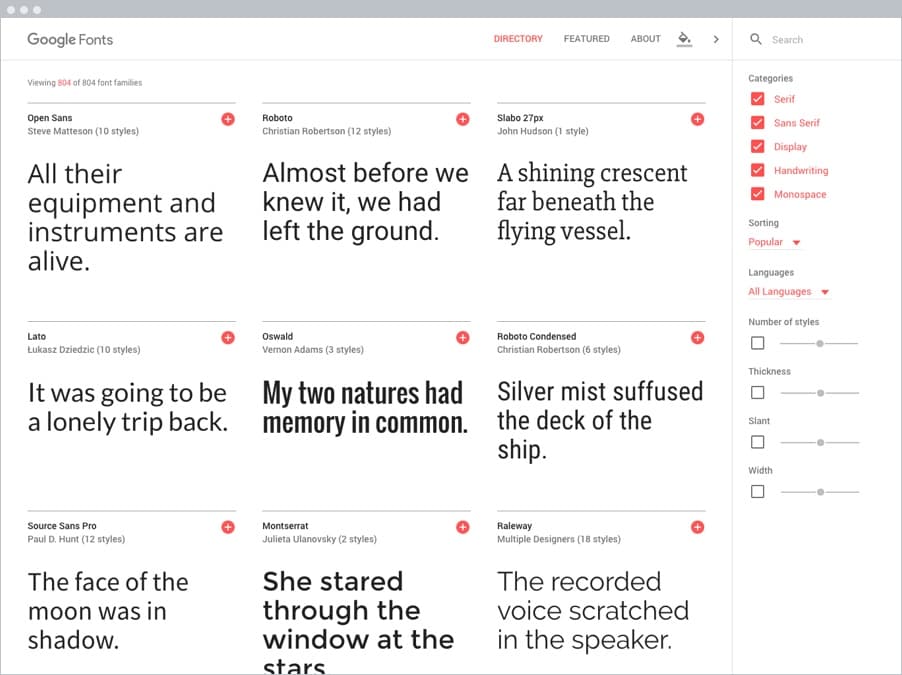
Task: Click designer name Vernon Adams
Action: point(292,350)
